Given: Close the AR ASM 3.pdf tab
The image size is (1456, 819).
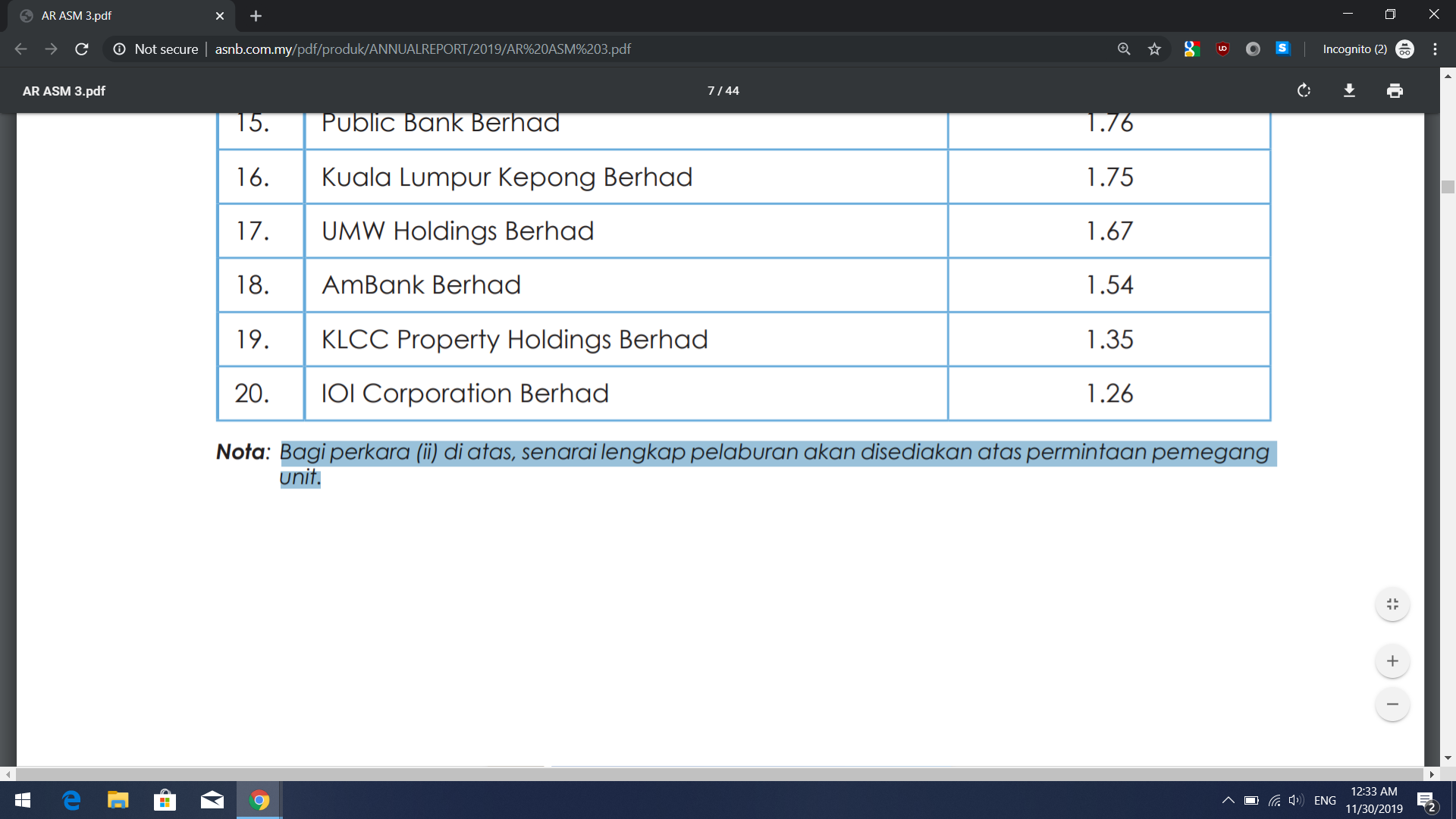Looking at the screenshot, I should (x=220, y=15).
